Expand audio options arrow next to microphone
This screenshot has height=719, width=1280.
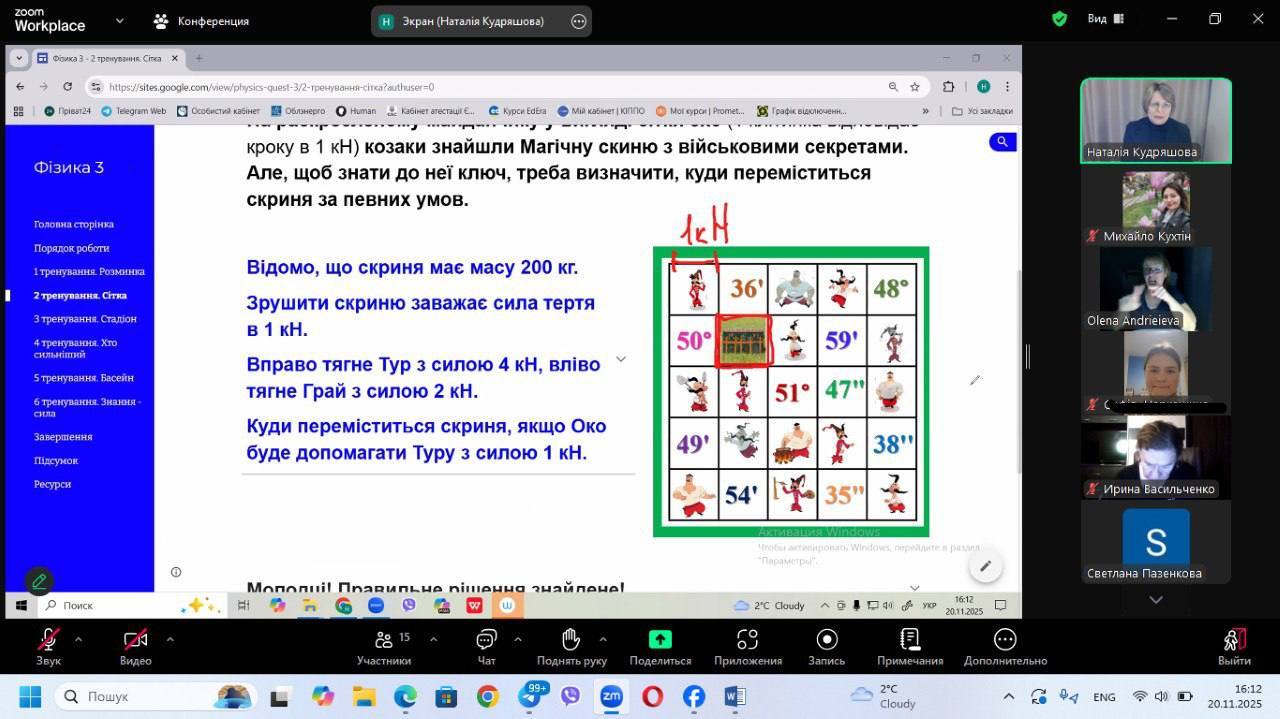click(x=78, y=639)
